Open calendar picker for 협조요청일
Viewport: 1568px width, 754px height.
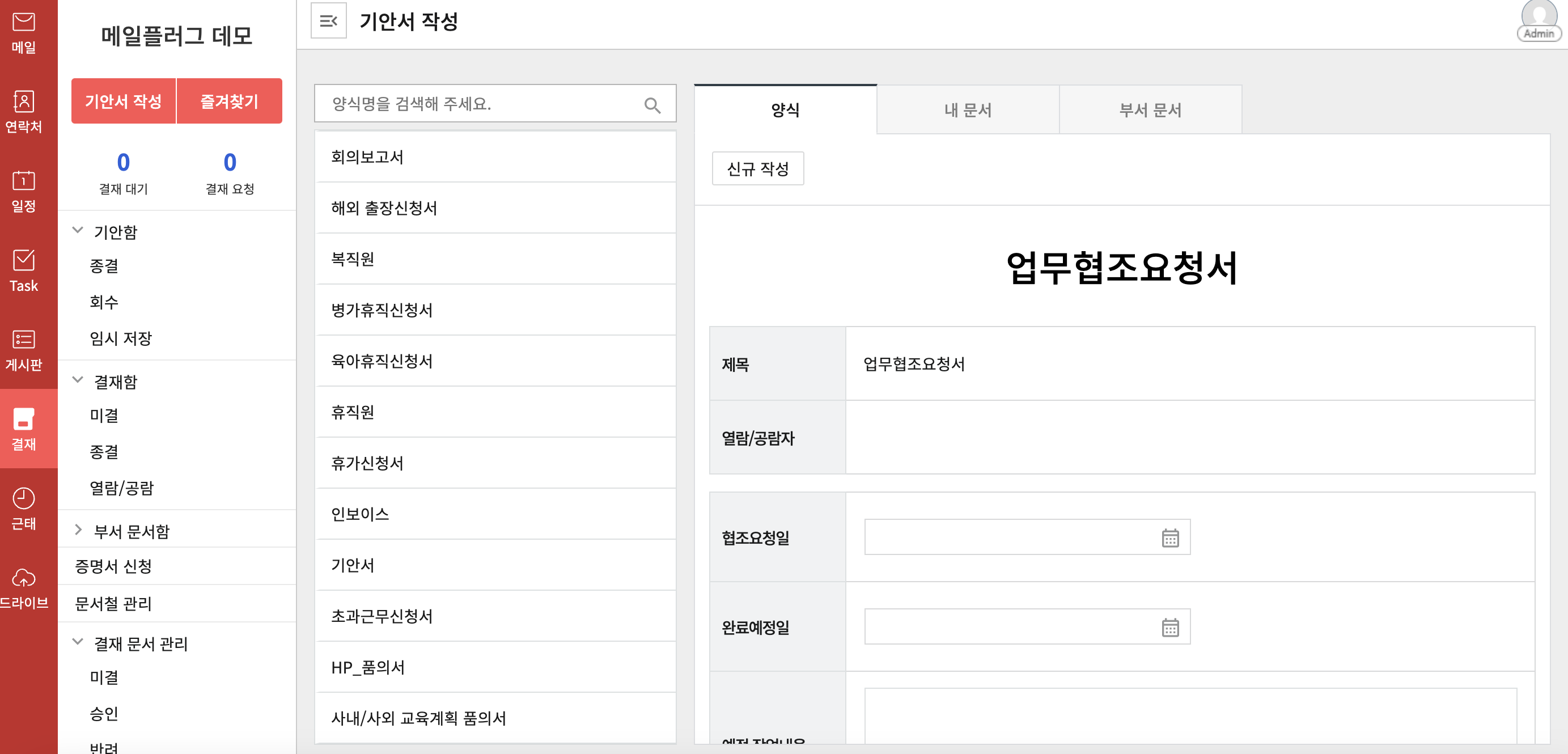pyautogui.click(x=1169, y=537)
